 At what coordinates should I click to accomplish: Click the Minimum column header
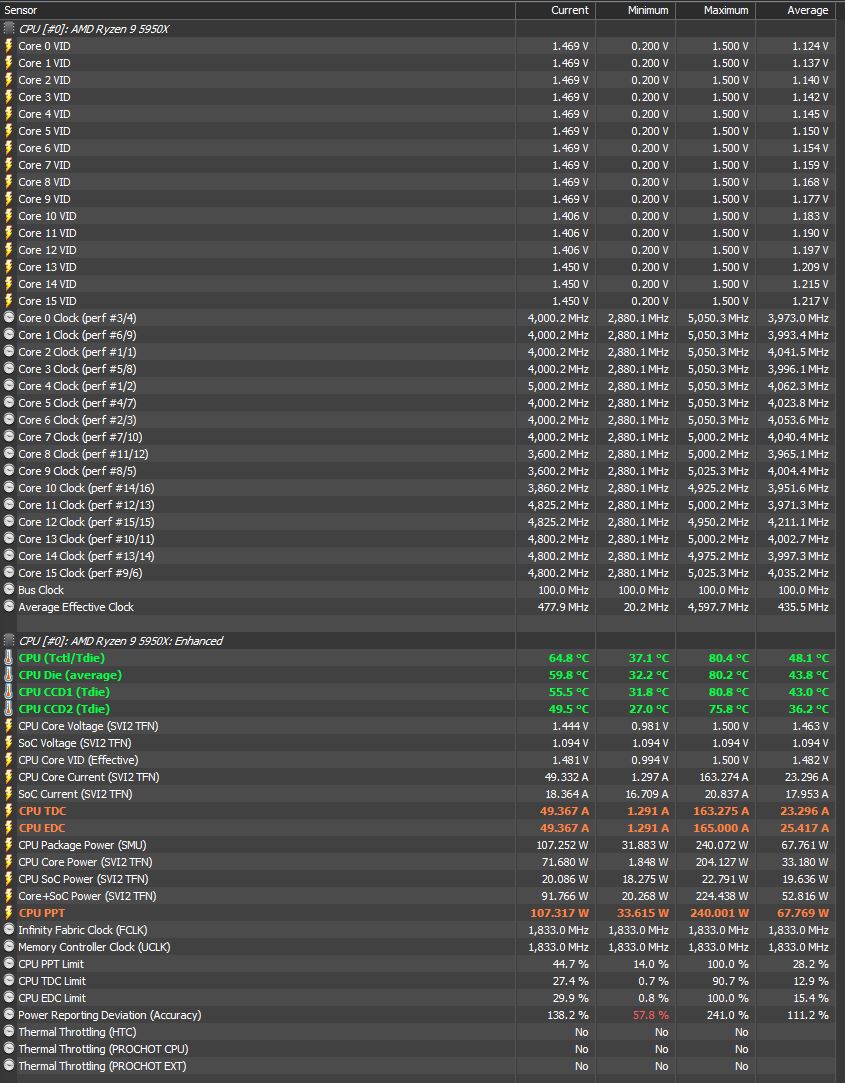pos(636,10)
